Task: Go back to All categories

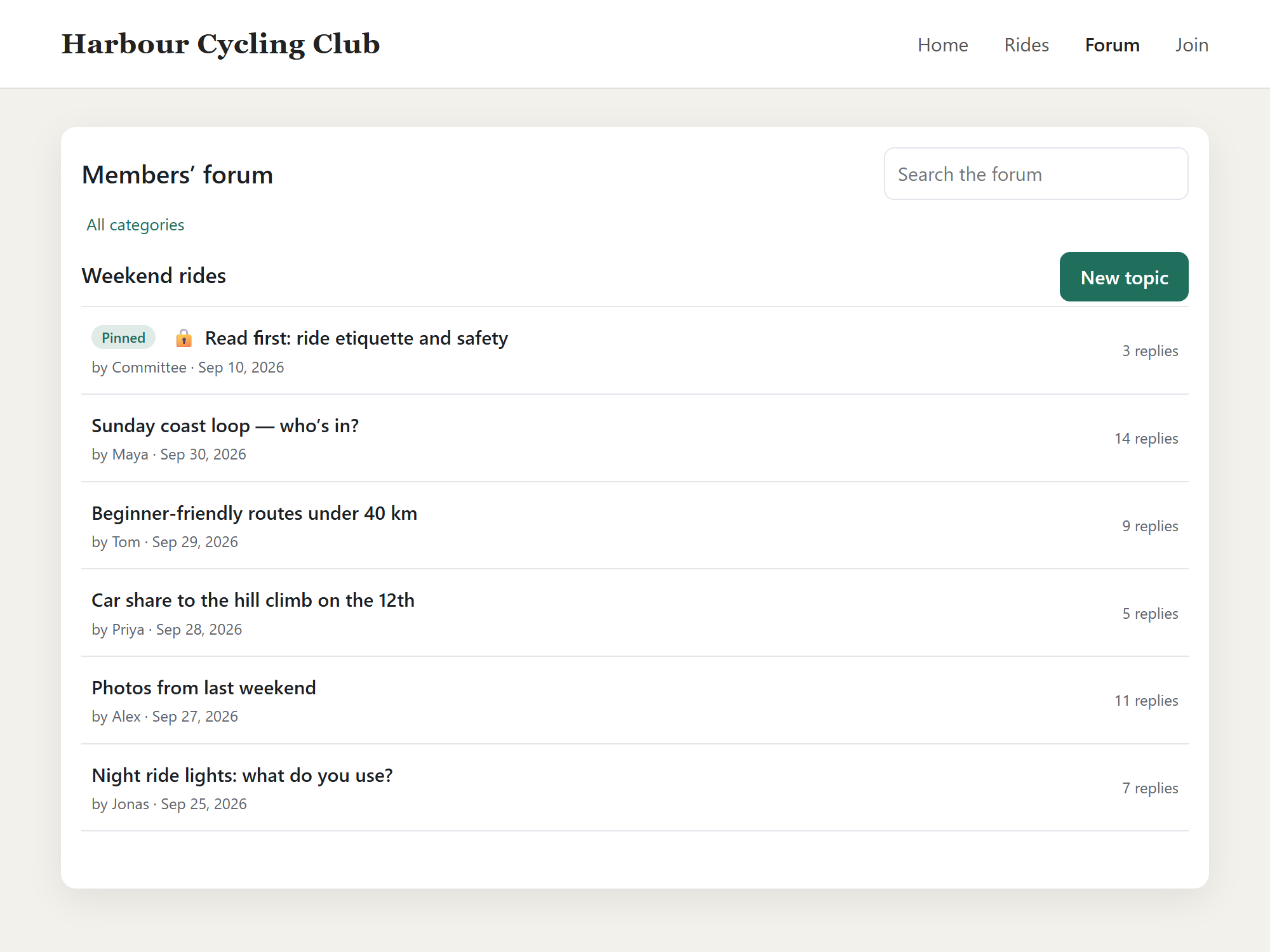Action: point(135,225)
